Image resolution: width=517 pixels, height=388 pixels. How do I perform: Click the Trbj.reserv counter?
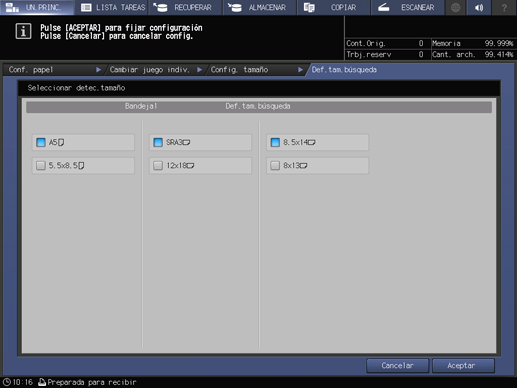pyautogui.click(x=385, y=54)
